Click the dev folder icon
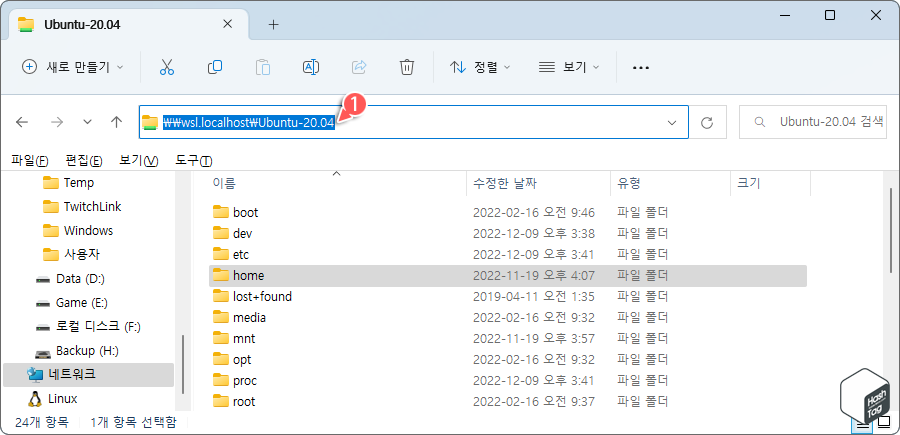The width and height of the screenshot is (900, 435). 221,234
